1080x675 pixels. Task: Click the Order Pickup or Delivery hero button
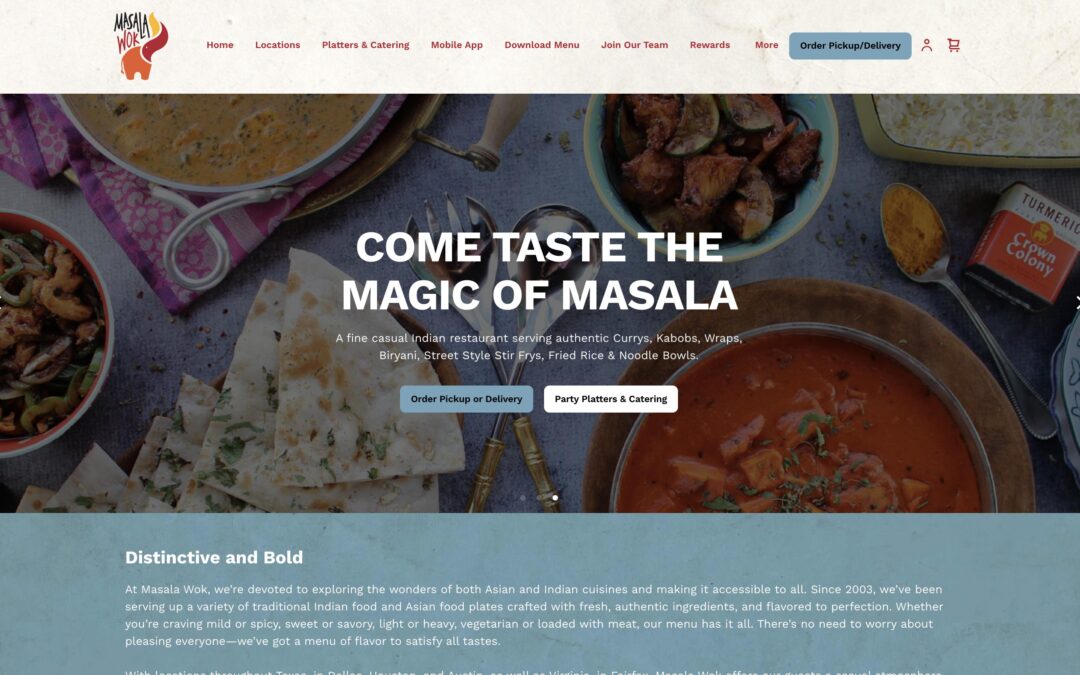[x=466, y=399]
